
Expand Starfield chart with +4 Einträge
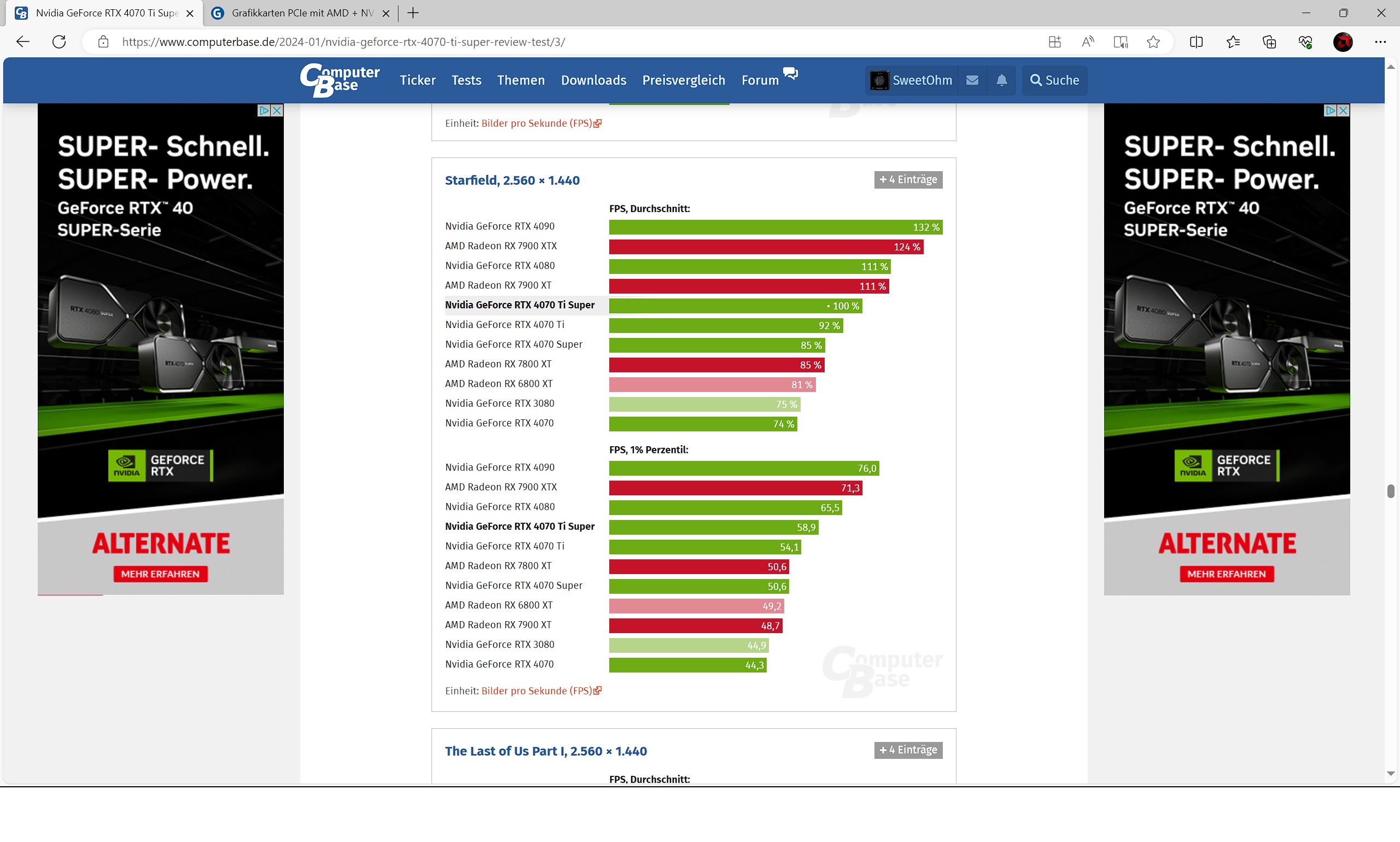pyautogui.click(x=907, y=180)
